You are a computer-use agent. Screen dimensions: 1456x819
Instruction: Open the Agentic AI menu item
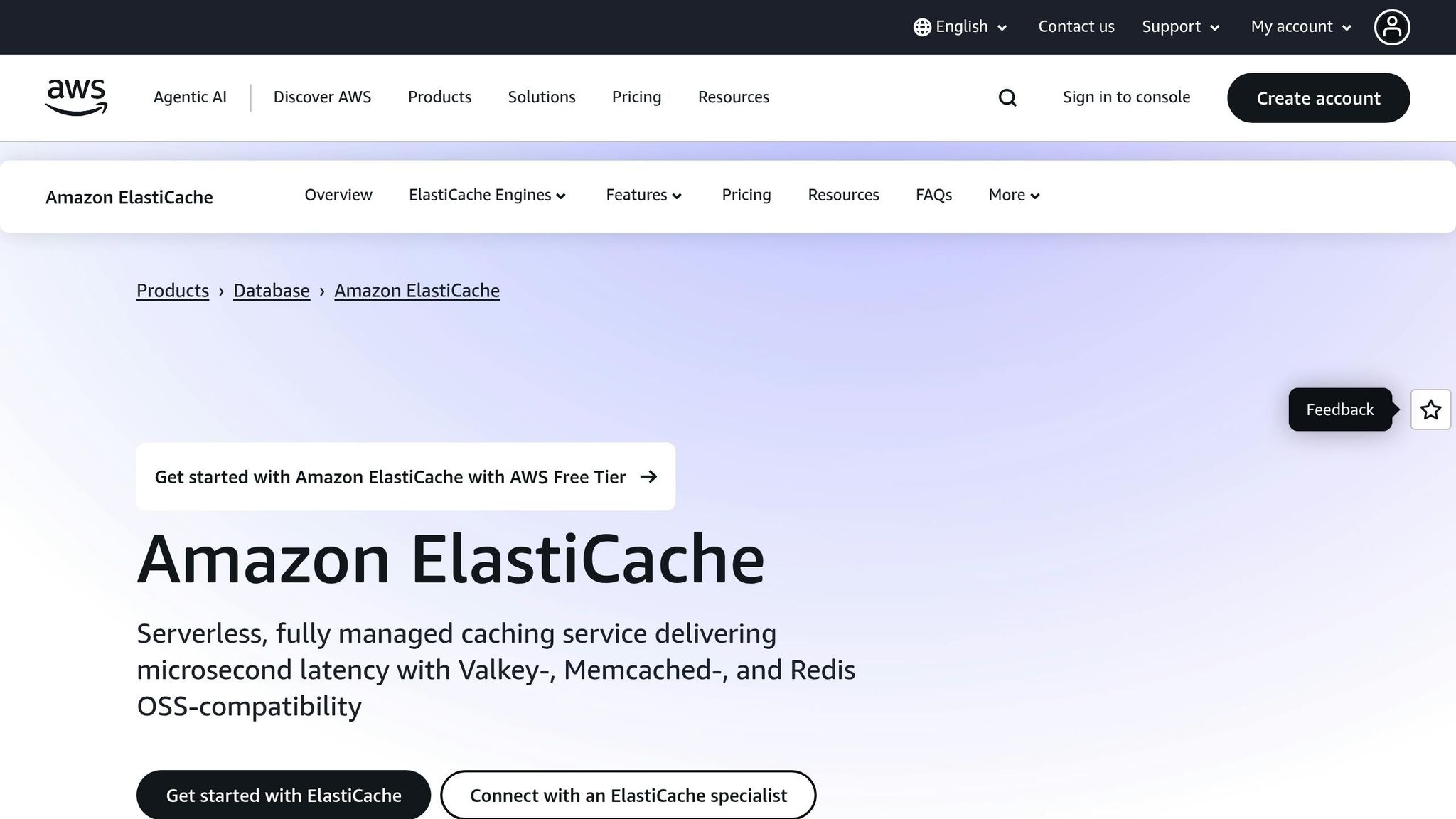point(190,97)
